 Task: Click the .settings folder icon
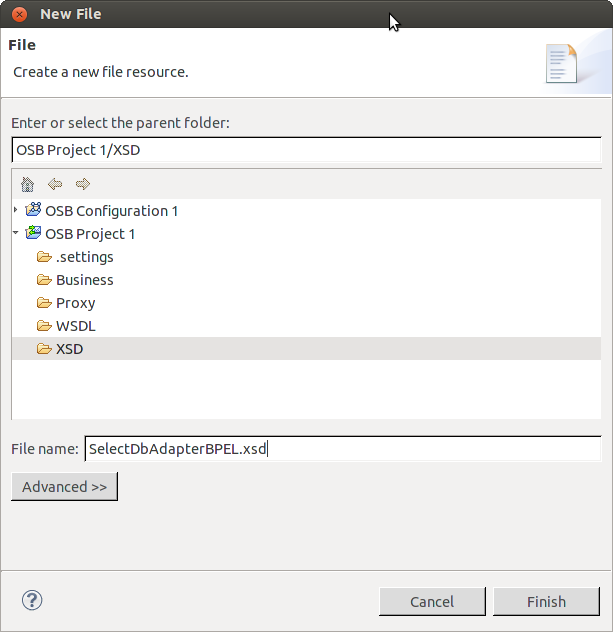[x=44, y=257]
